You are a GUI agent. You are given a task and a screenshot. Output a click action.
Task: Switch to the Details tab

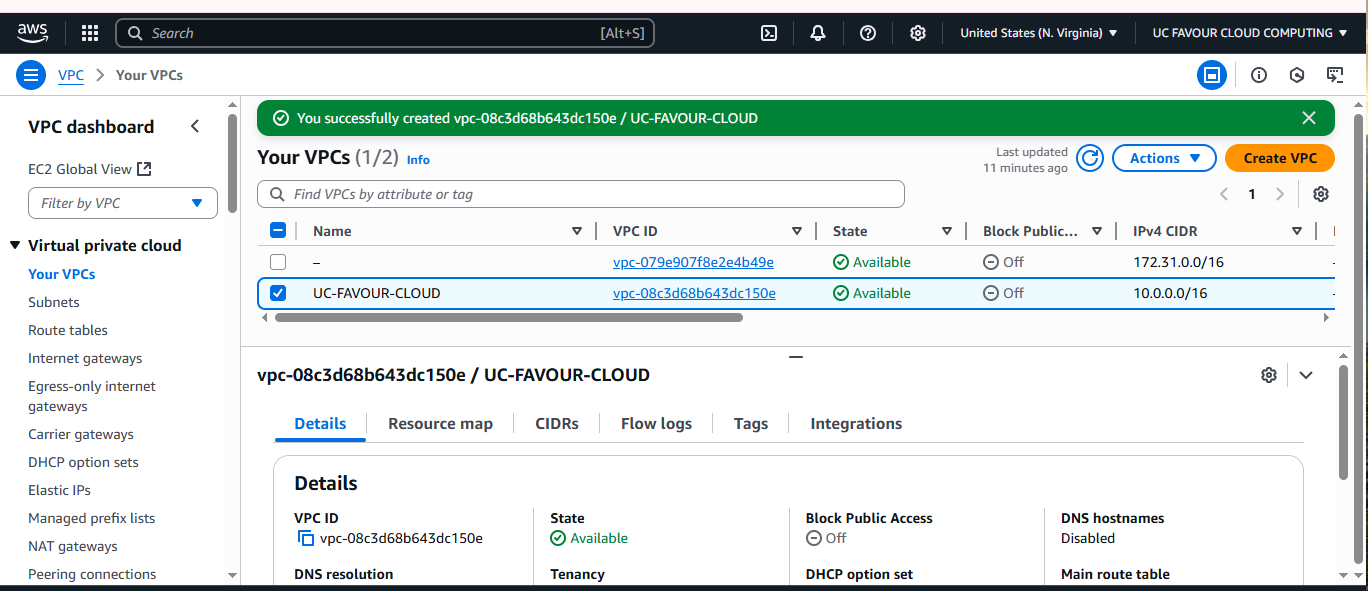(320, 424)
